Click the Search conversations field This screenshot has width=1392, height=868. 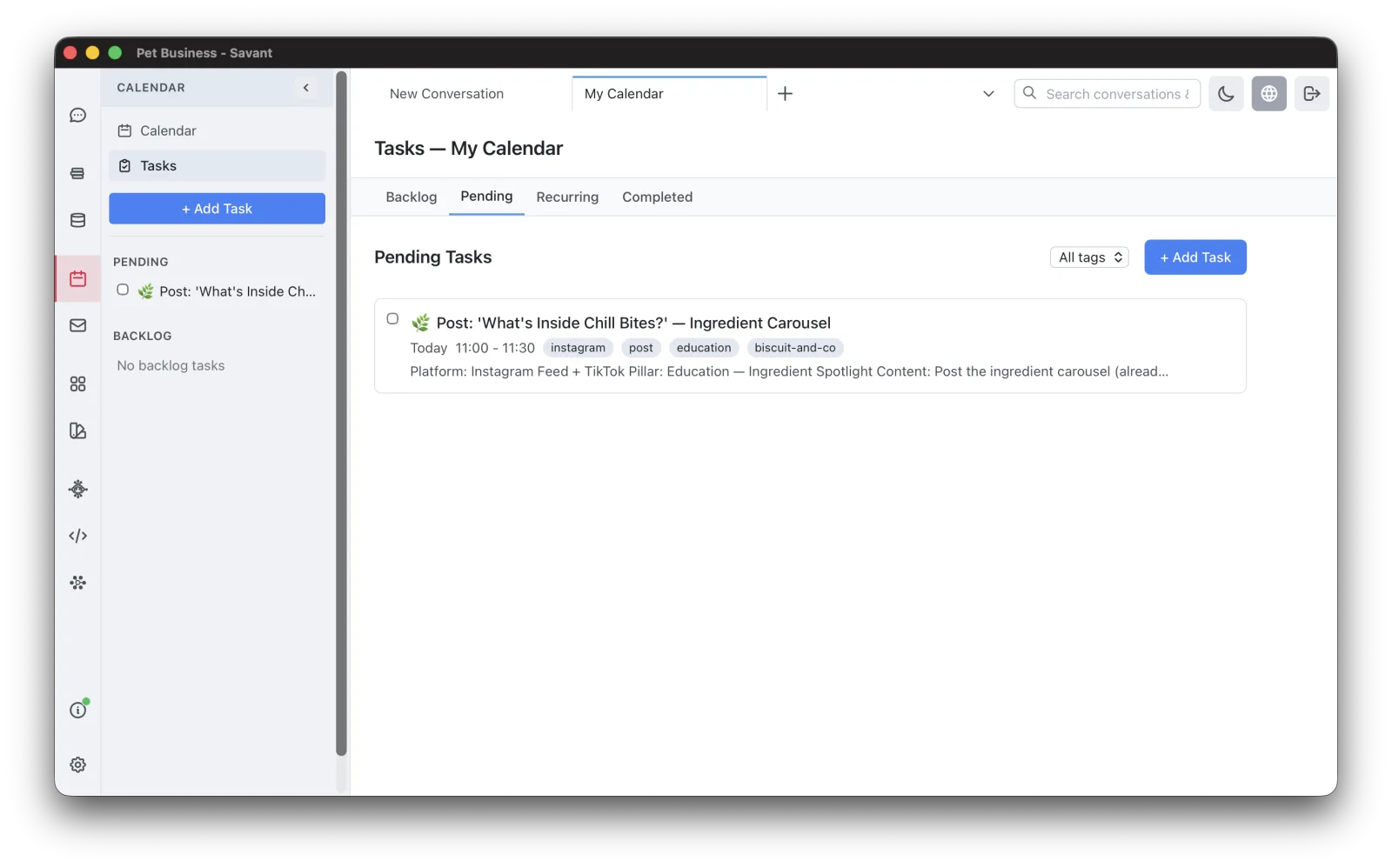click(1108, 94)
